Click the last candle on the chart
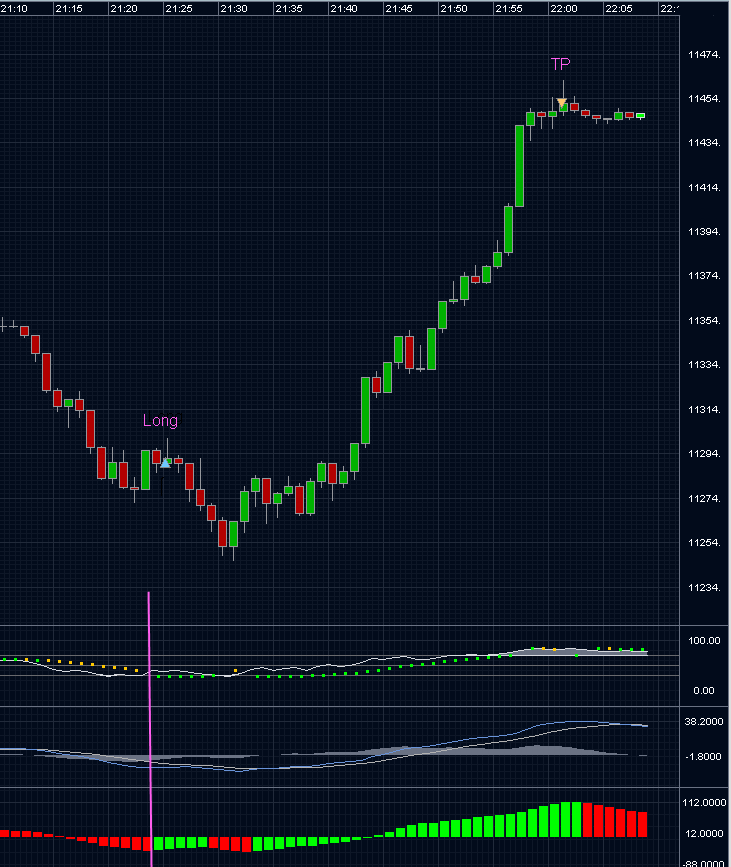 click(640, 116)
